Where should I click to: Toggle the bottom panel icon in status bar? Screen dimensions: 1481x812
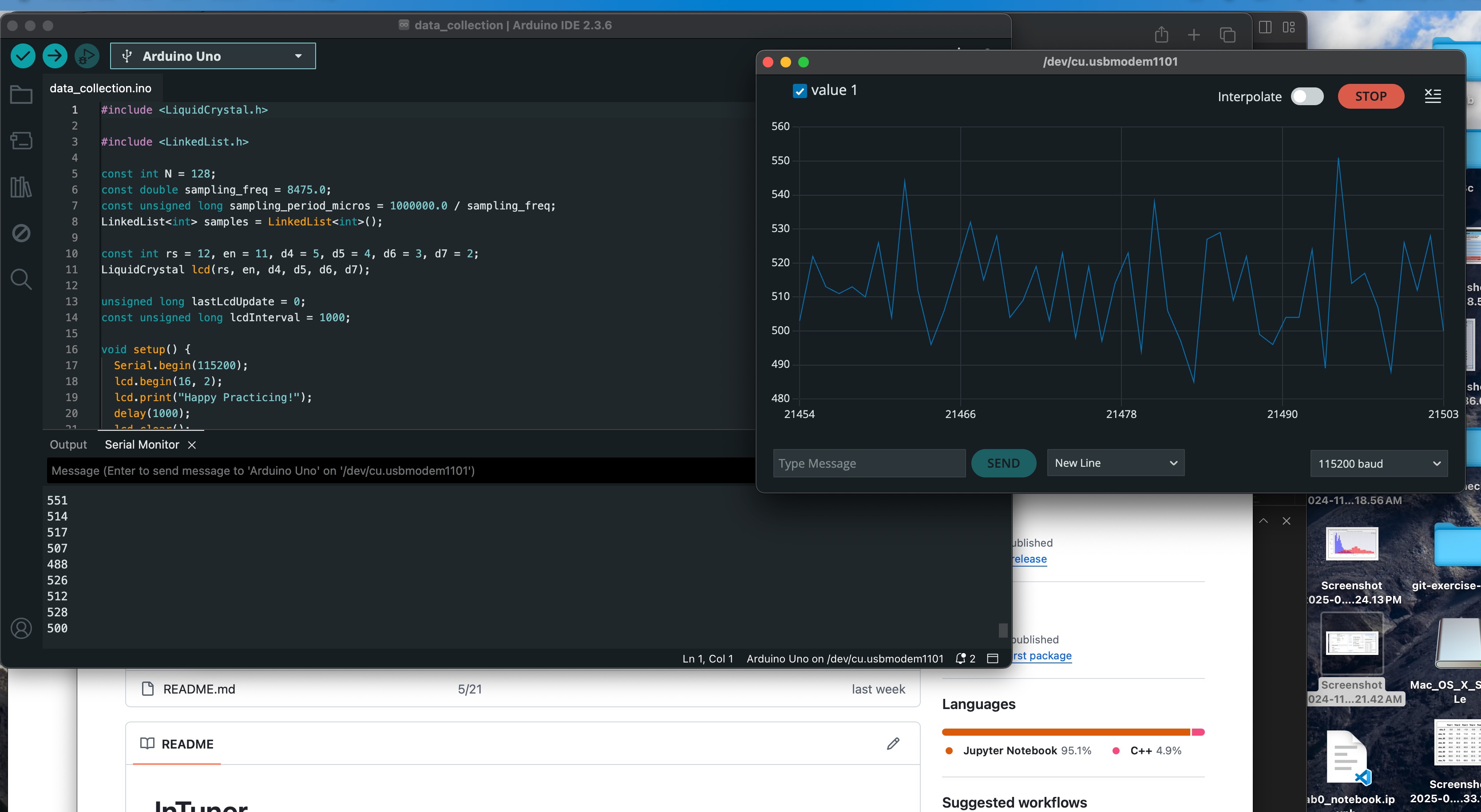[992, 658]
